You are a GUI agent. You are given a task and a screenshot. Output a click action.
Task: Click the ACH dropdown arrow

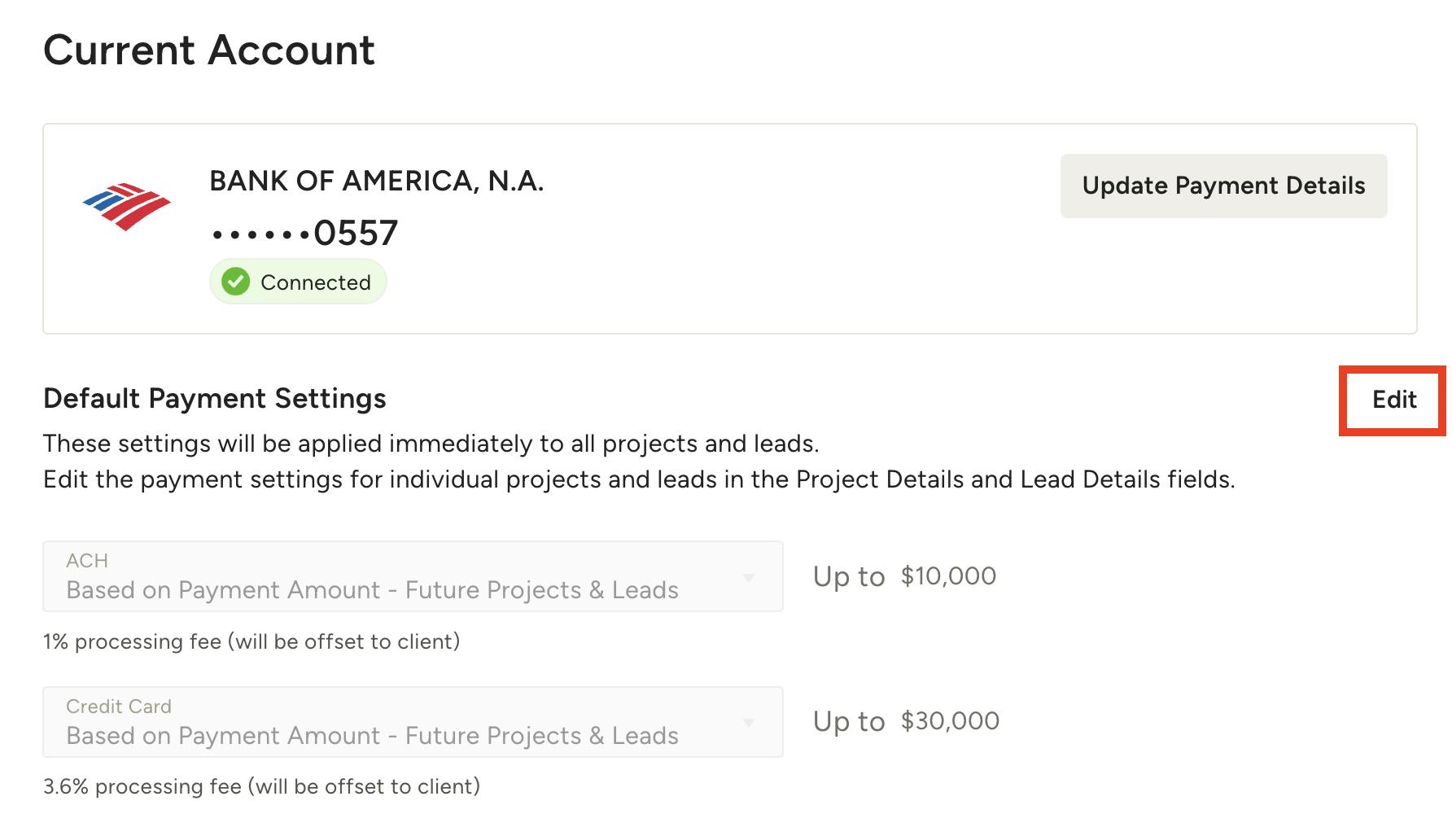750,576
